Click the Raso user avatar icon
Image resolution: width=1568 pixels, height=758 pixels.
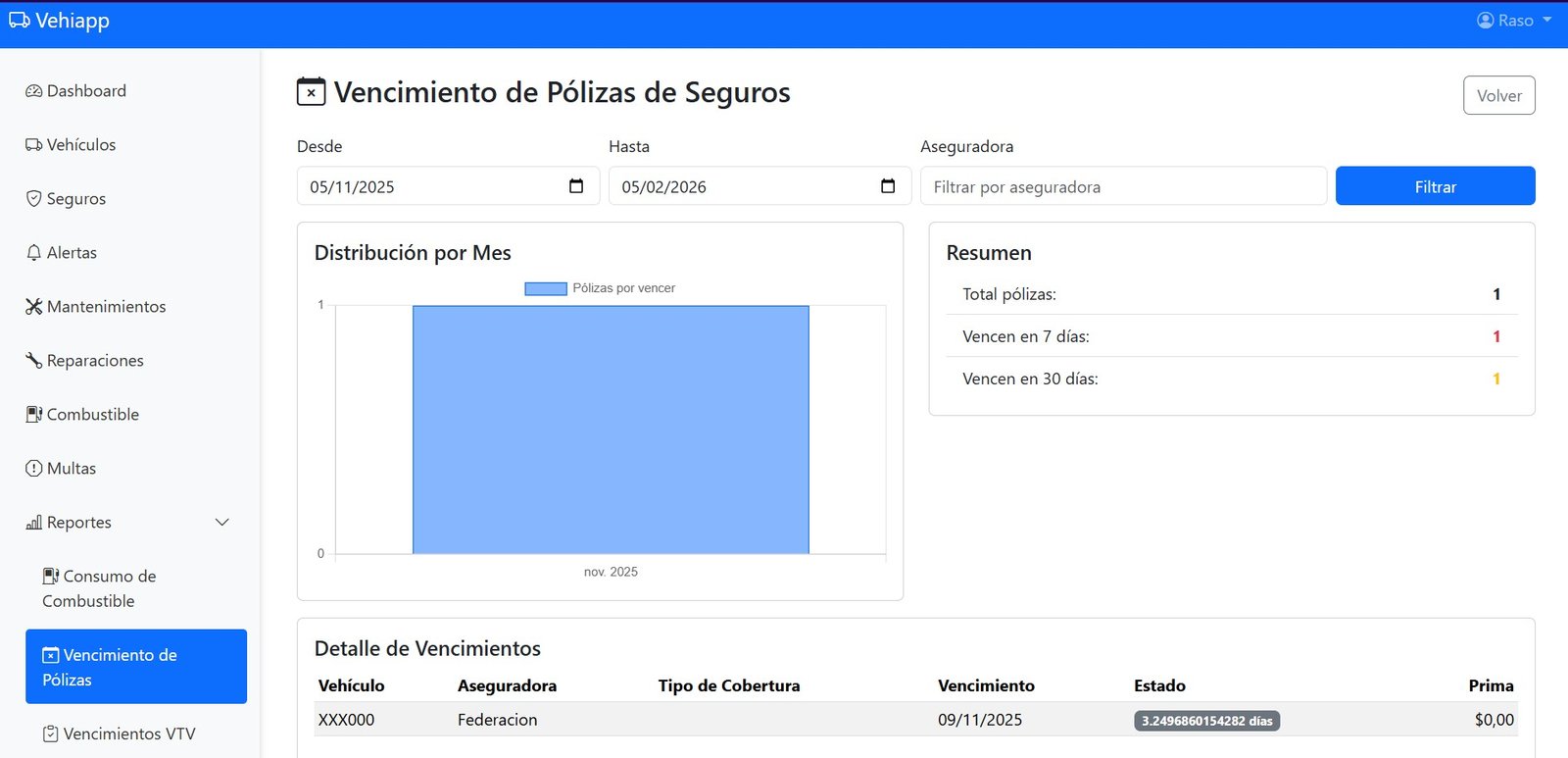point(1485,21)
